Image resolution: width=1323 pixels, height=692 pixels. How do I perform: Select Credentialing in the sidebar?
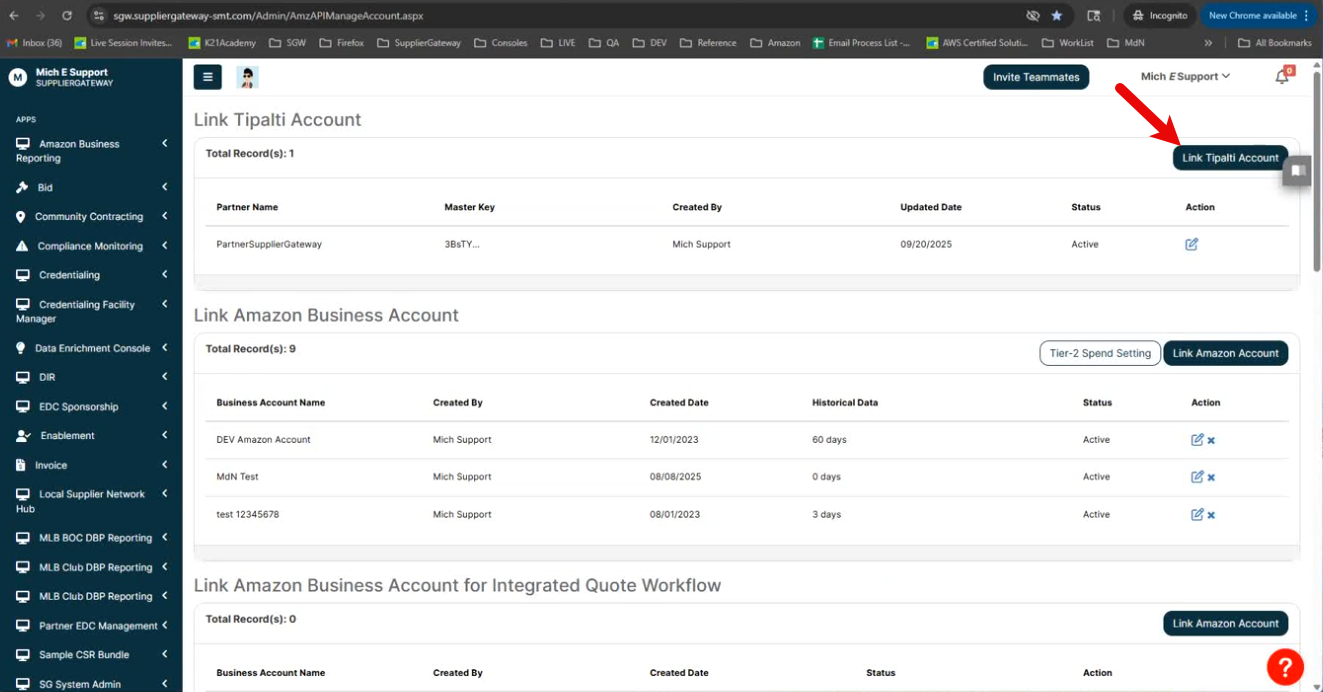(x=69, y=275)
